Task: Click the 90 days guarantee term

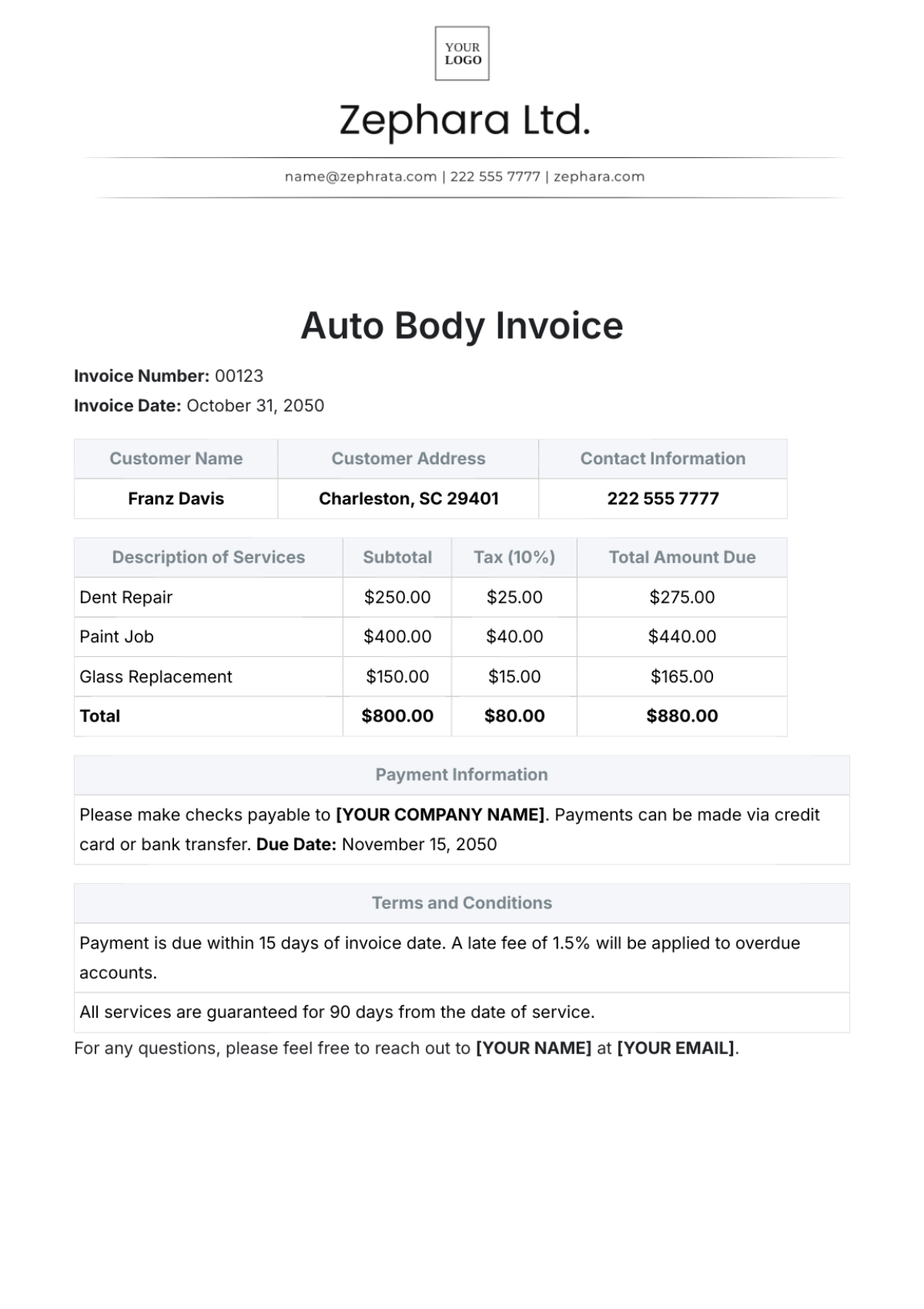Action: [462, 1013]
